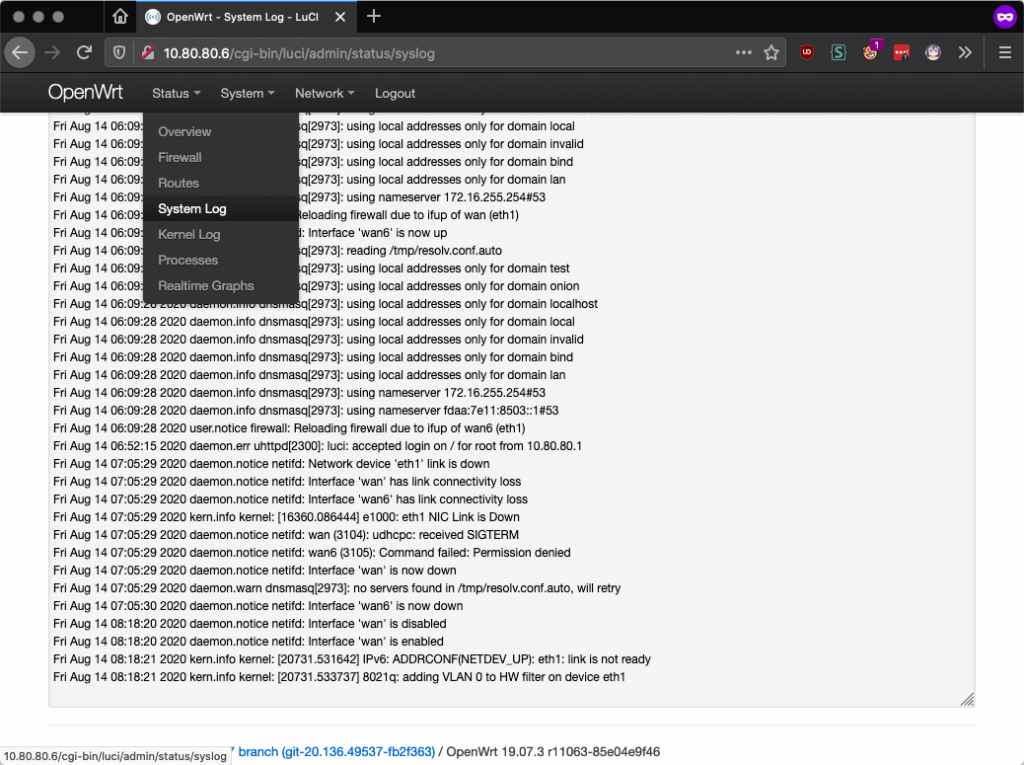Open a new tab with plus button
Screen dimensions: 1024x765
[x=374, y=16]
